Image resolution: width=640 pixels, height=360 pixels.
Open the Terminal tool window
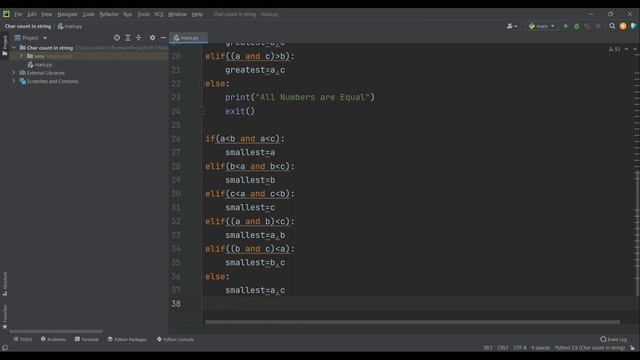tap(87, 339)
